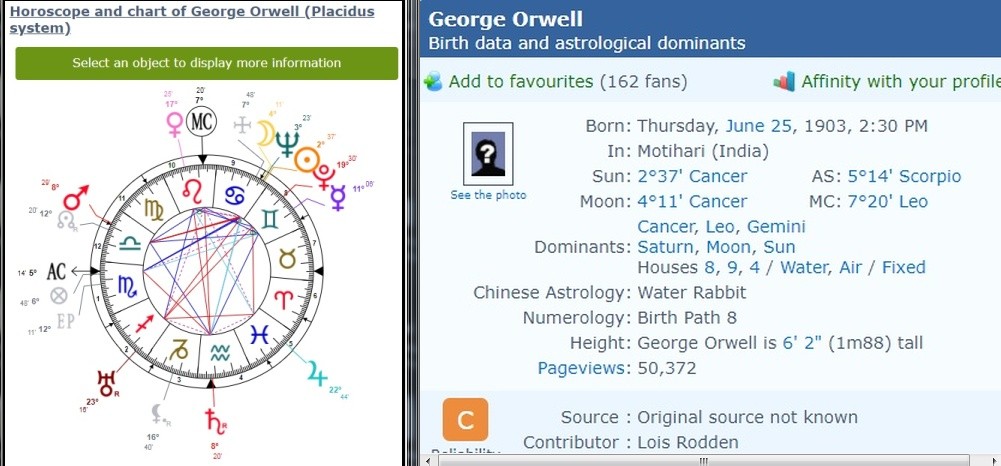Screen dimensions: 1001x466
Task: Click the crescent Moon symbol
Action: tap(264, 133)
